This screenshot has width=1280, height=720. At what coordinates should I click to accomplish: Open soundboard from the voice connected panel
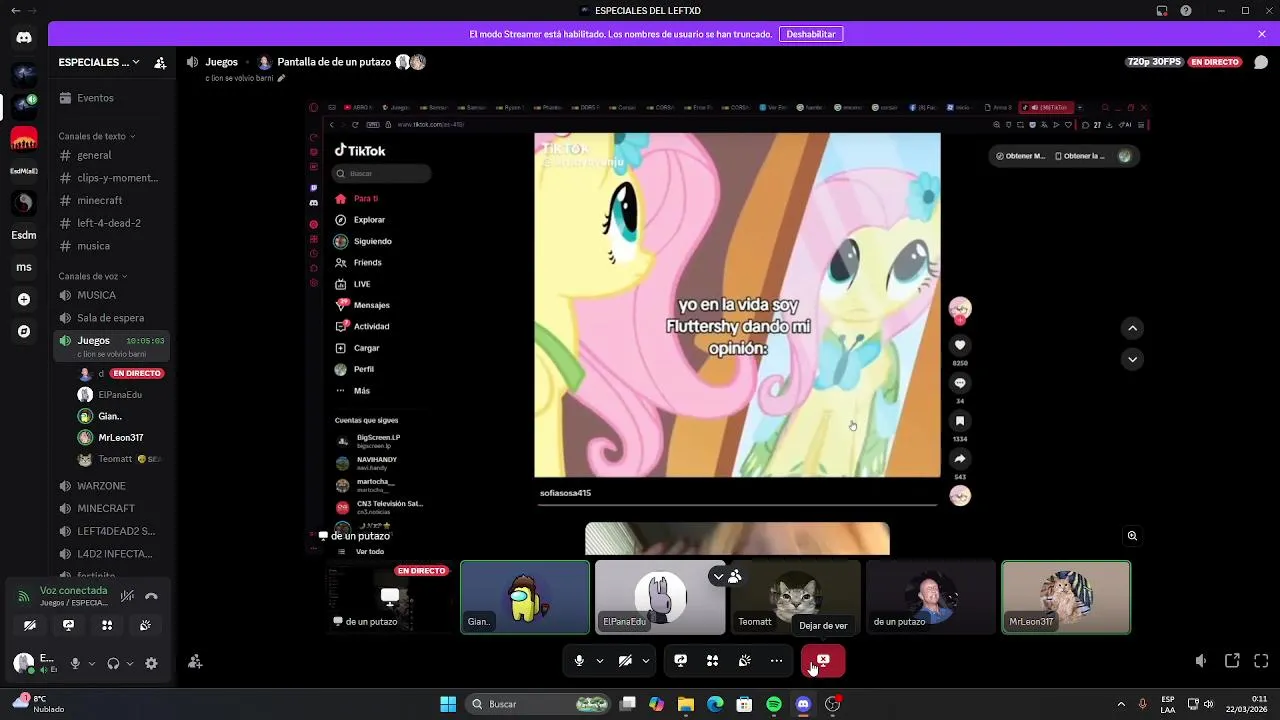[x=145, y=625]
